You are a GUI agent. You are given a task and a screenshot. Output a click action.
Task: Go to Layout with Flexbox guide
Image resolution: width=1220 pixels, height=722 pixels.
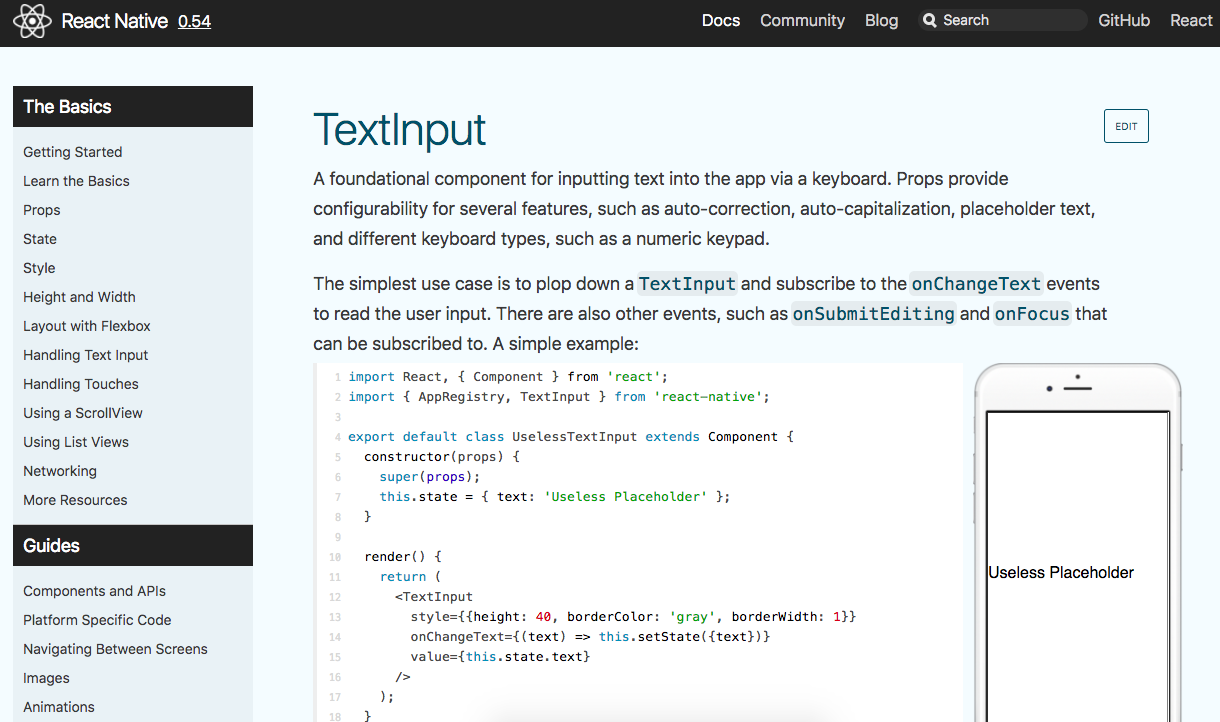[x=86, y=326]
